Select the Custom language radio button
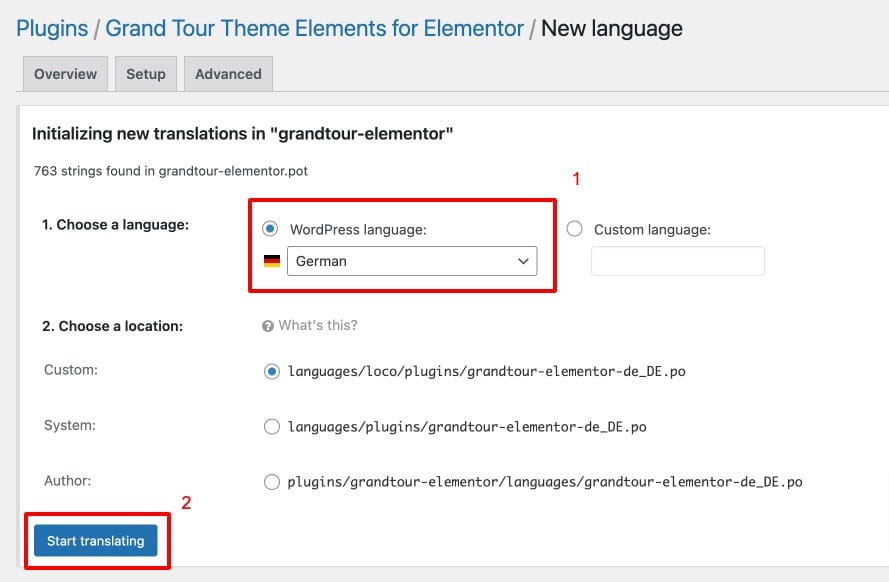889x582 pixels. [x=574, y=228]
